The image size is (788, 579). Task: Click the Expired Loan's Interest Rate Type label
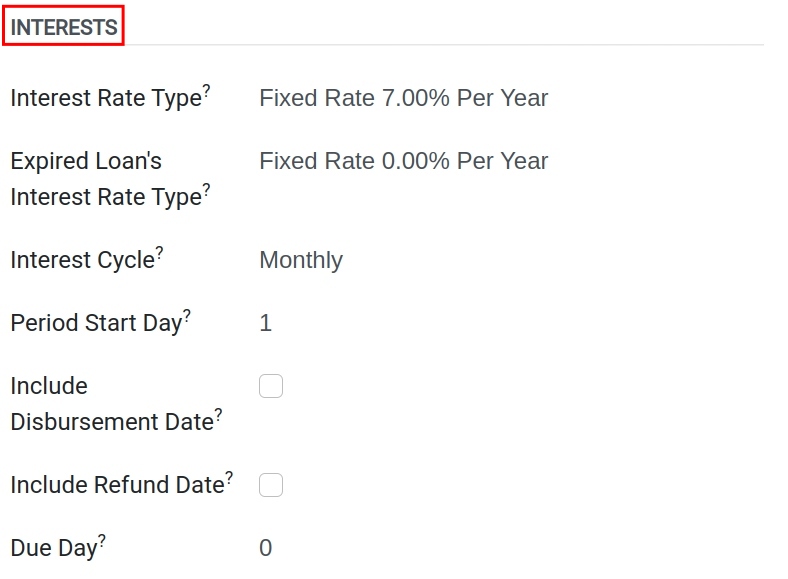coord(106,179)
